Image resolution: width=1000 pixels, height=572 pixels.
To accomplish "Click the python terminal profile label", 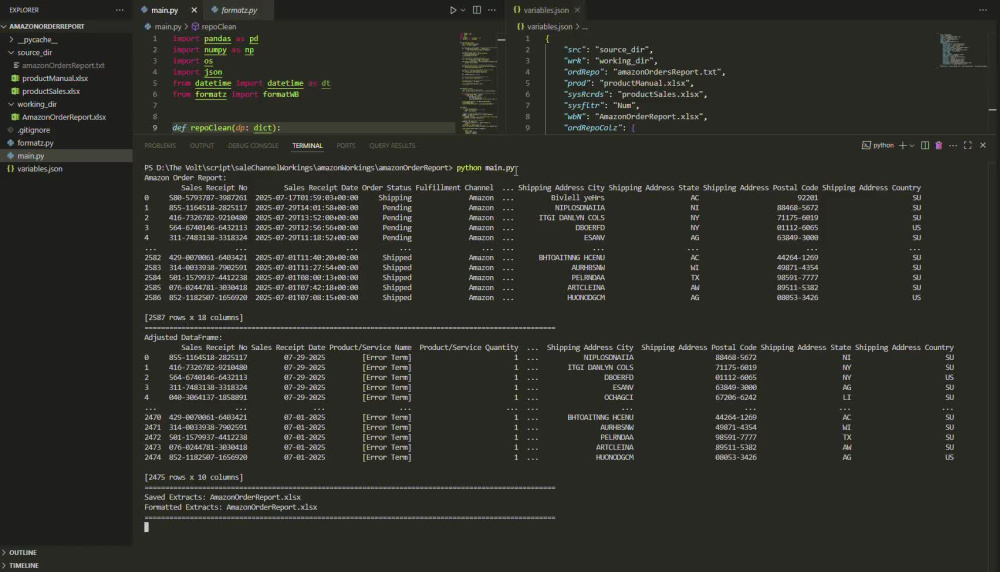I will tap(878, 145).
